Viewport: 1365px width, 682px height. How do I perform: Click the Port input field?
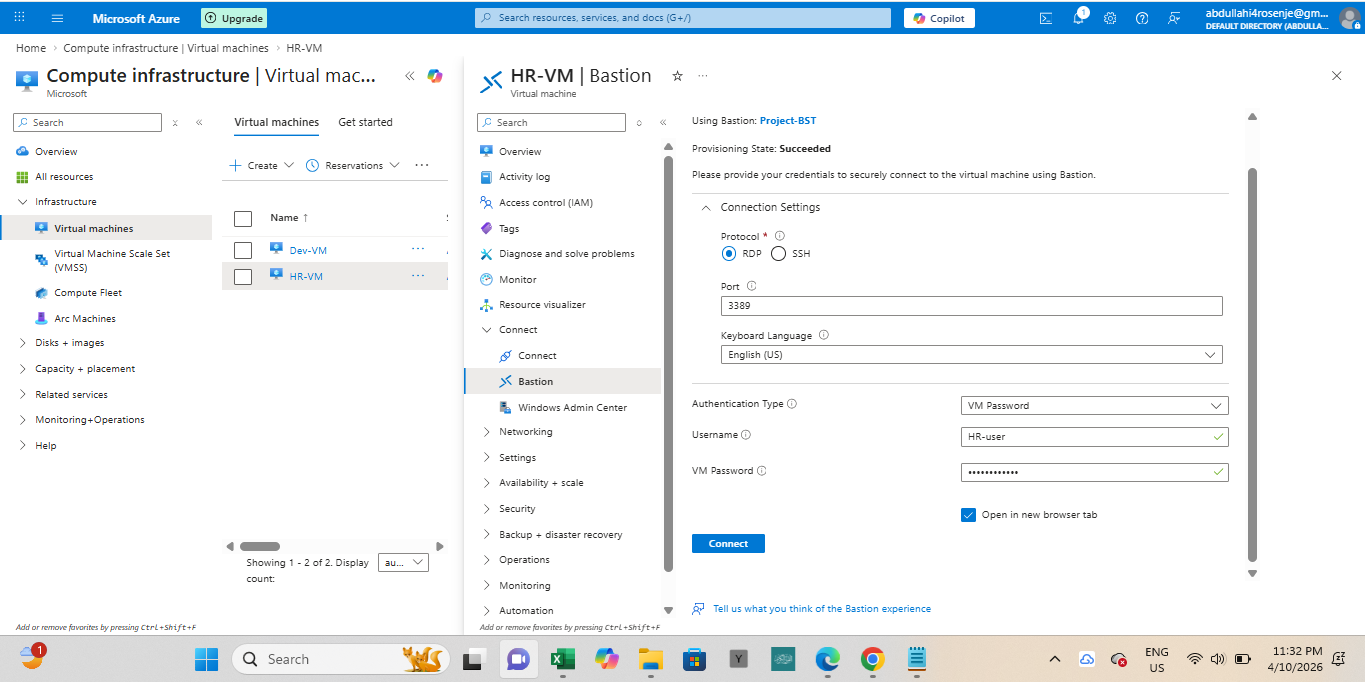point(971,306)
